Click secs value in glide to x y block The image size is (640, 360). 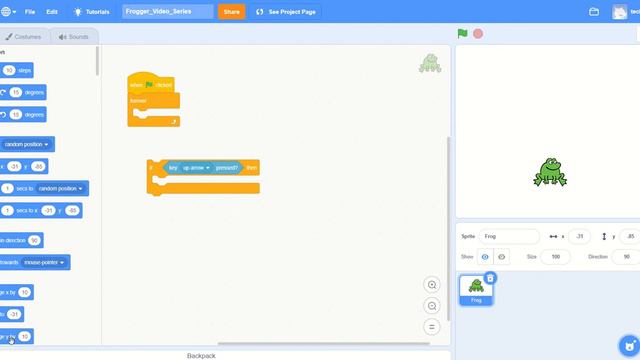[x=7, y=211]
